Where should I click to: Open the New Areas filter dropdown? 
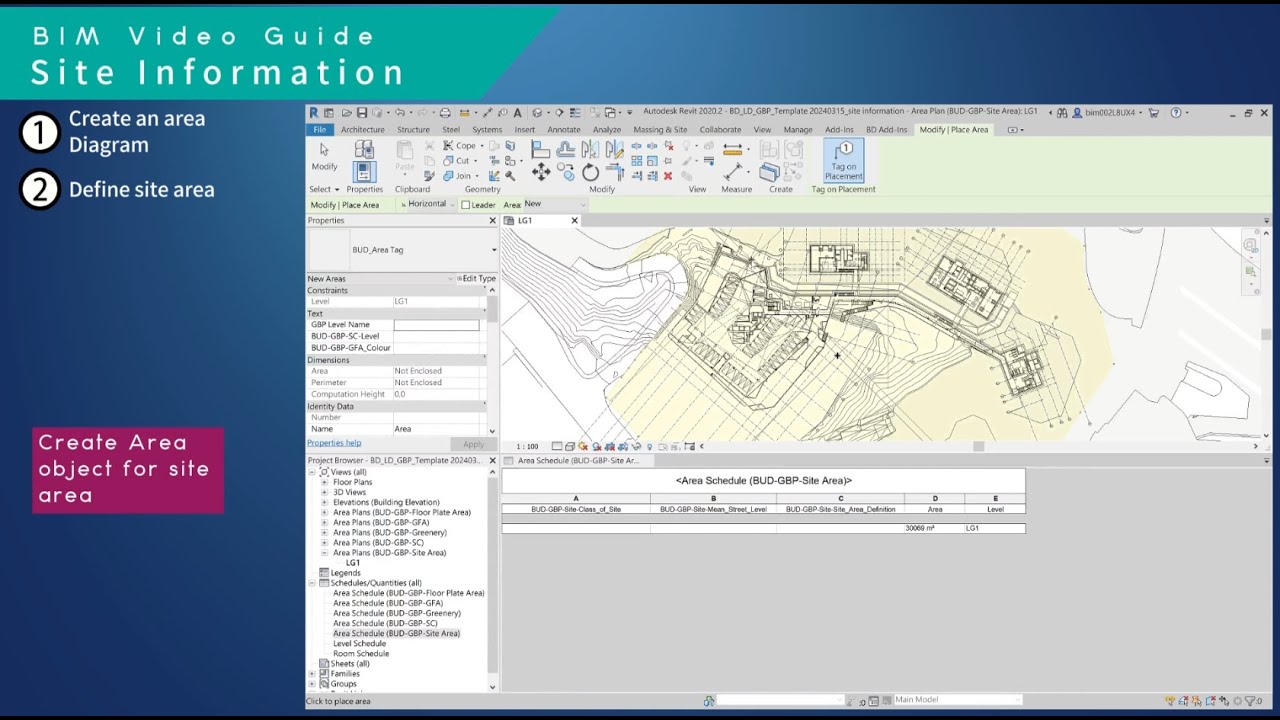(x=450, y=279)
